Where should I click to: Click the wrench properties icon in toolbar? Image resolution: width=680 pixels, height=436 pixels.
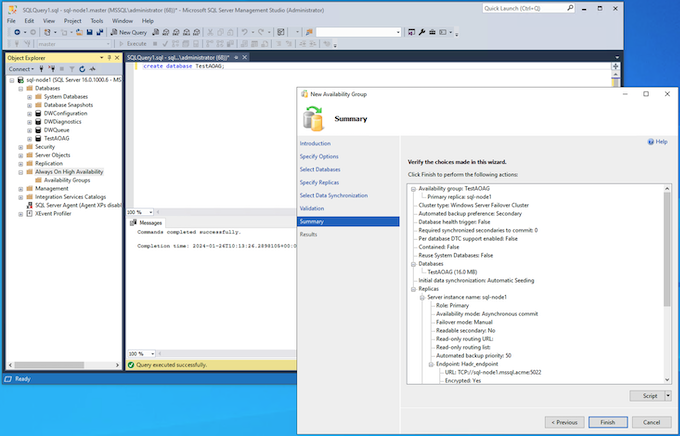pyautogui.click(x=422, y=32)
